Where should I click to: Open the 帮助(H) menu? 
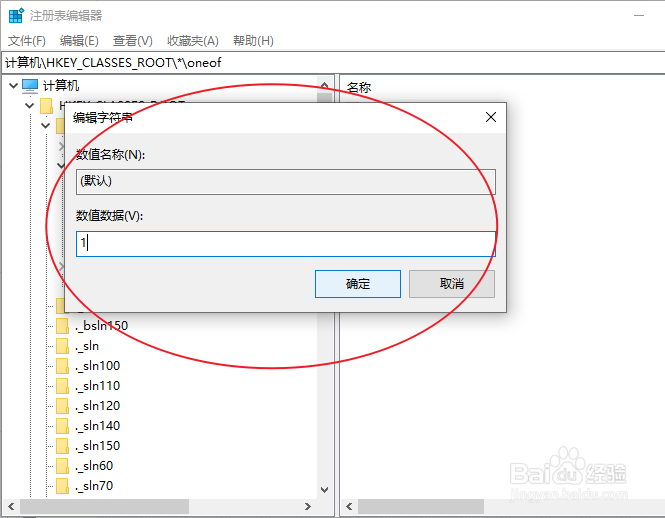pos(253,41)
